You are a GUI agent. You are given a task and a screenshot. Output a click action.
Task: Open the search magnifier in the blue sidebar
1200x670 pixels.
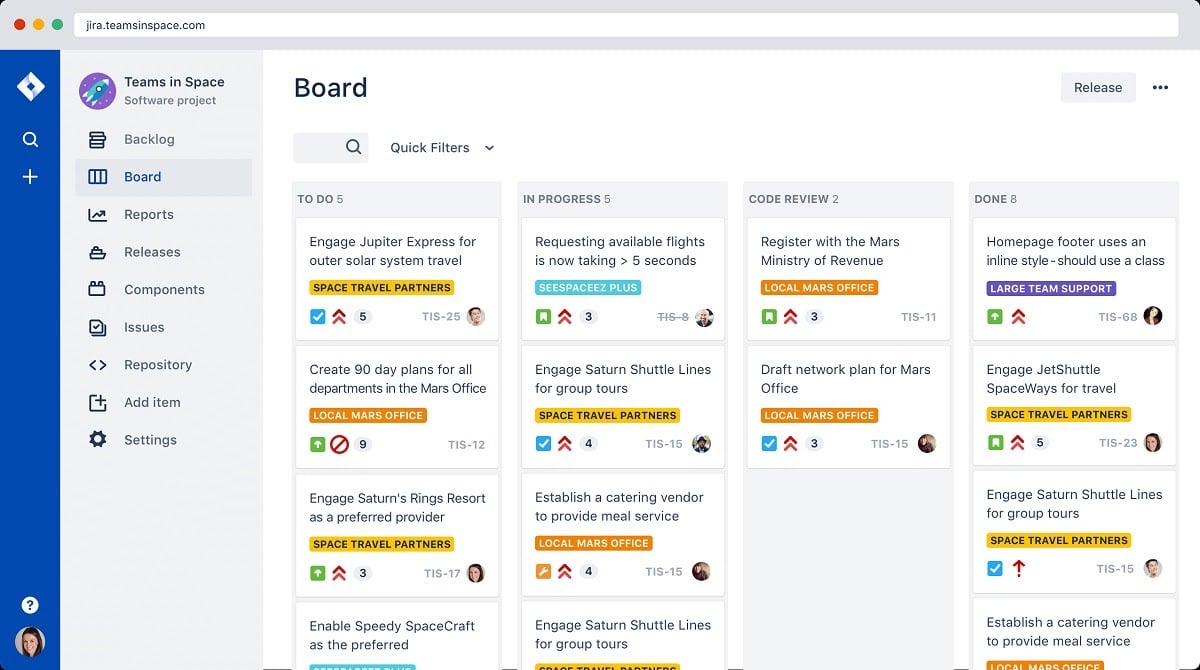(x=30, y=139)
